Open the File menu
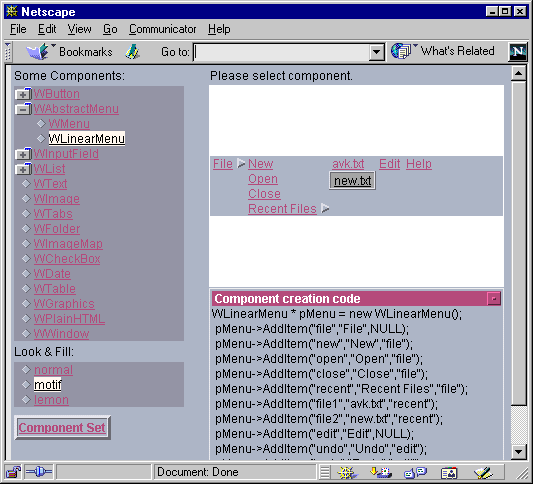 18,29
